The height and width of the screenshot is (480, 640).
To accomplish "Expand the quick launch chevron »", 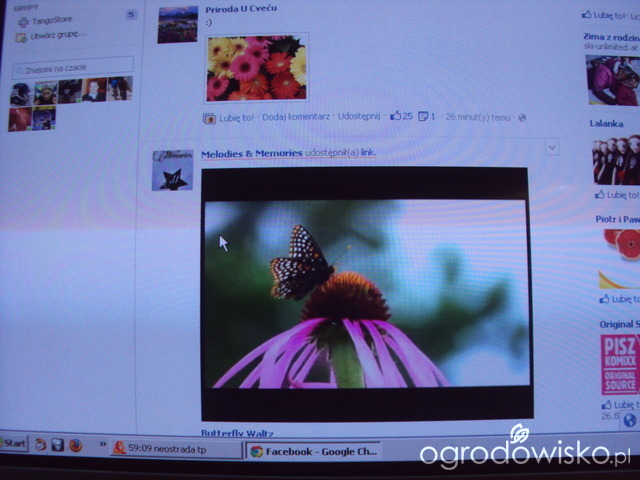I will 103,444.
